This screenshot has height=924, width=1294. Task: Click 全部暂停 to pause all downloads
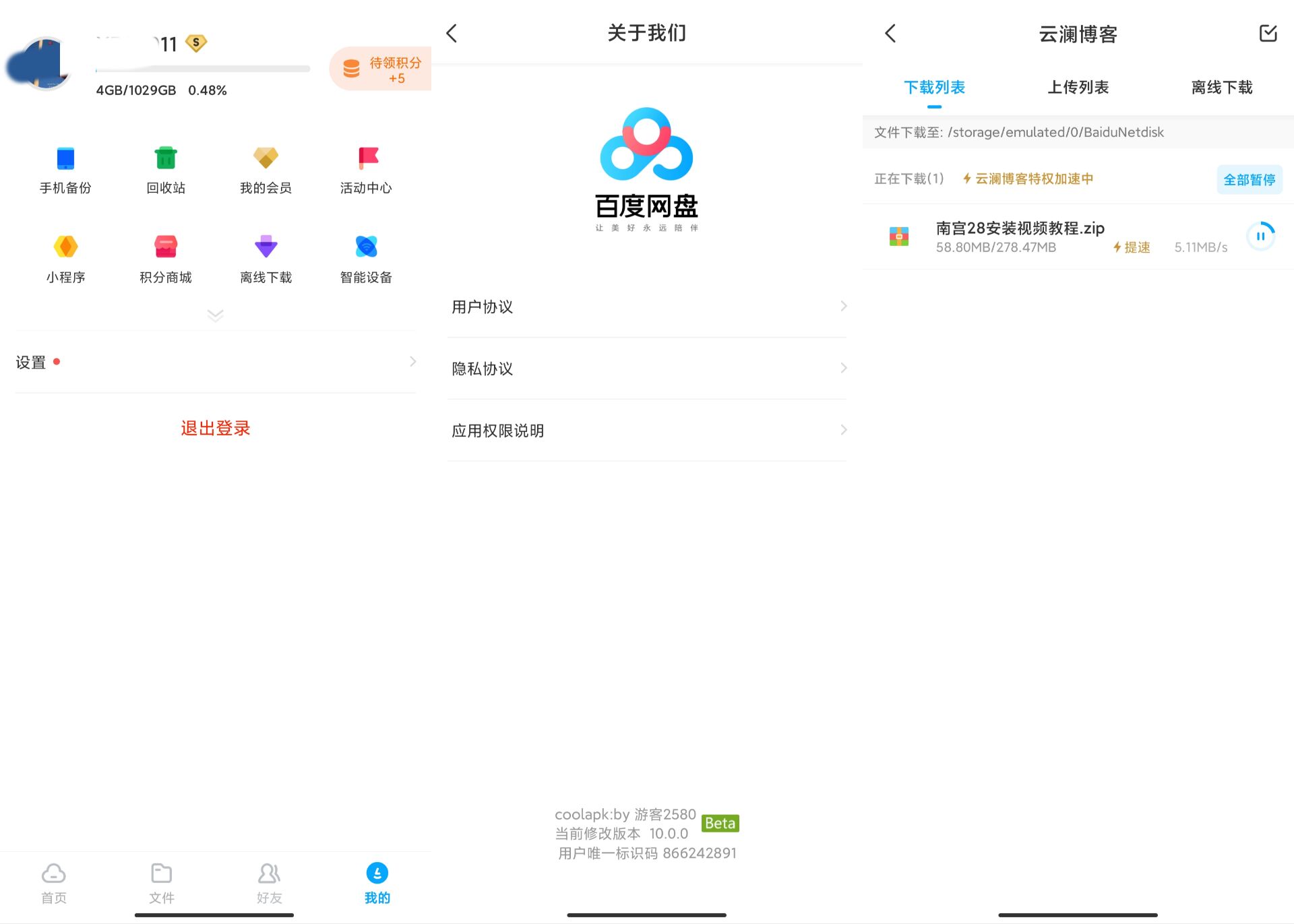point(1249,179)
